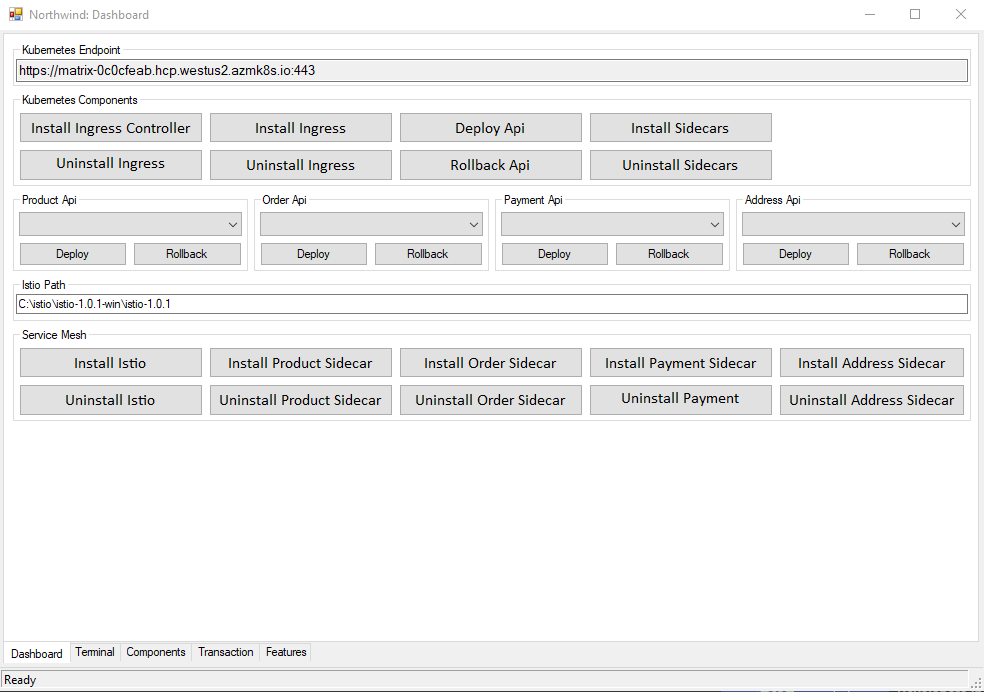This screenshot has width=984, height=692.
Task: Click Rollback in the Order Api group
Action: click(429, 254)
